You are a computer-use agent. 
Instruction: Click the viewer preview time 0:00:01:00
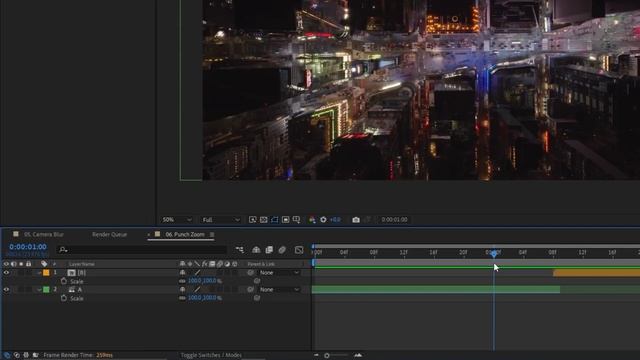pos(394,220)
